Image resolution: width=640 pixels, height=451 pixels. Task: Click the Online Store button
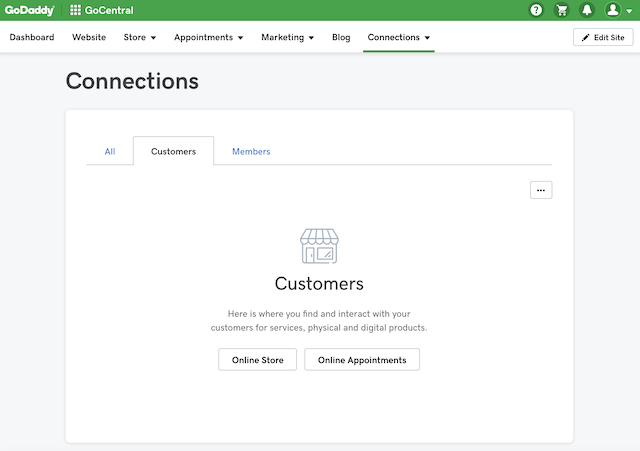pyautogui.click(x=258, y=360)
